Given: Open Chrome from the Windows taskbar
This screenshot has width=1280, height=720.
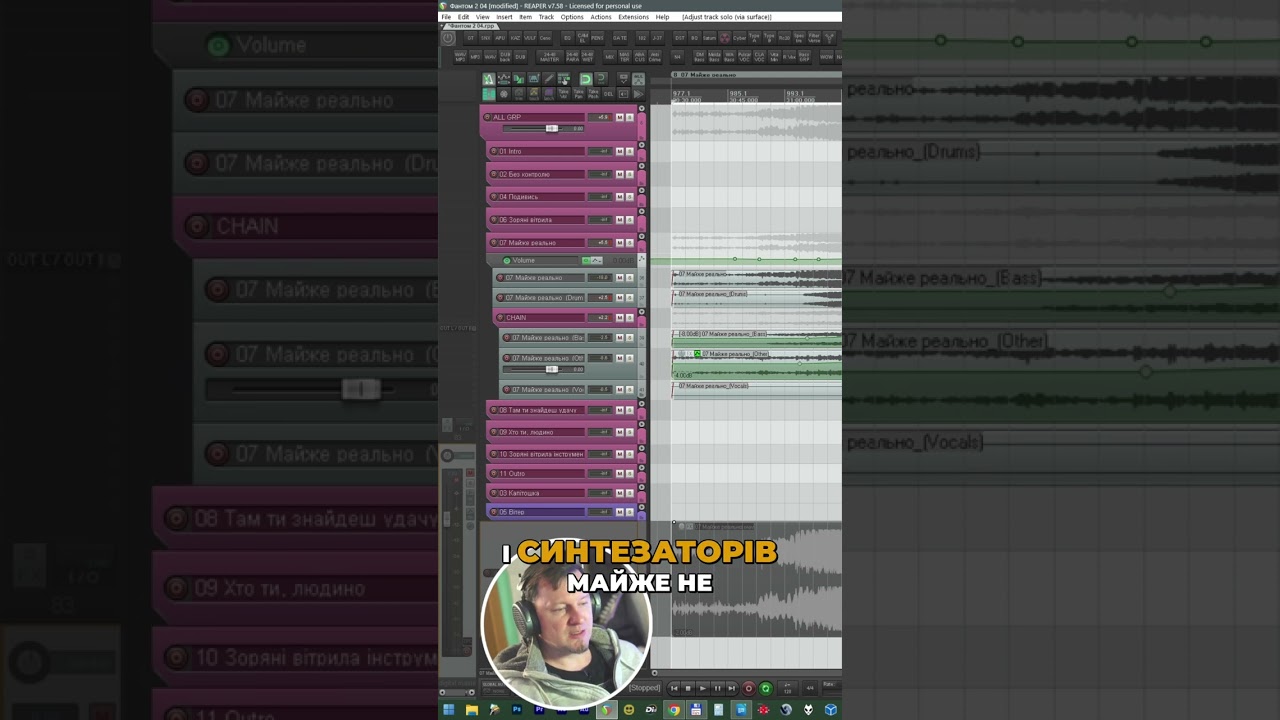Looking at the screenshot, I should (674, 710).
